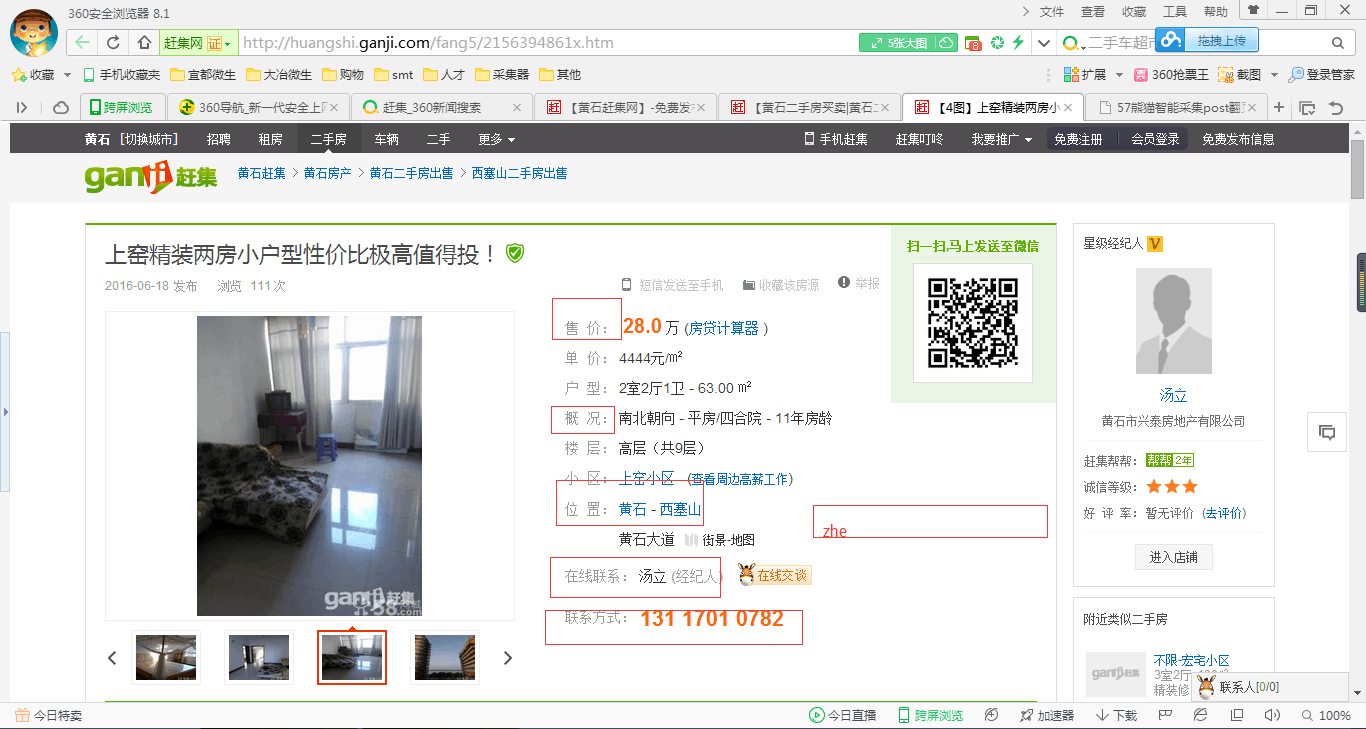The image size is (1366, 729).
Task: Open the 其他 bookmark folder
Action: coord(560,75)
